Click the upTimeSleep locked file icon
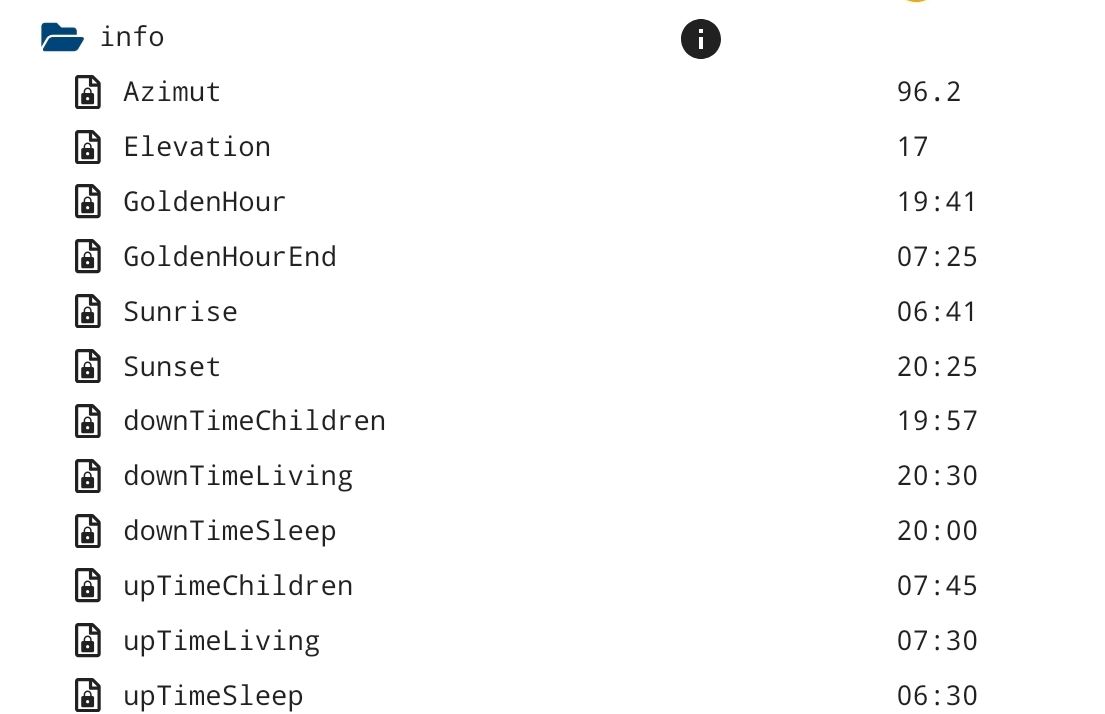Viewport: 1105px width, 714px height. [88, 696]
